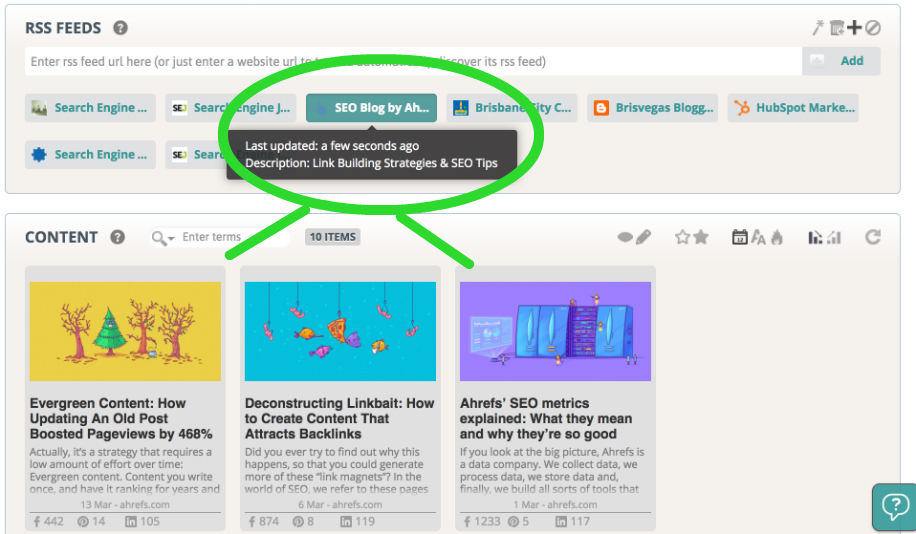Open the Ahrefs' SEO metrics article thumbnail
Screen dimensions: 916x534
(x=555, y=331)
